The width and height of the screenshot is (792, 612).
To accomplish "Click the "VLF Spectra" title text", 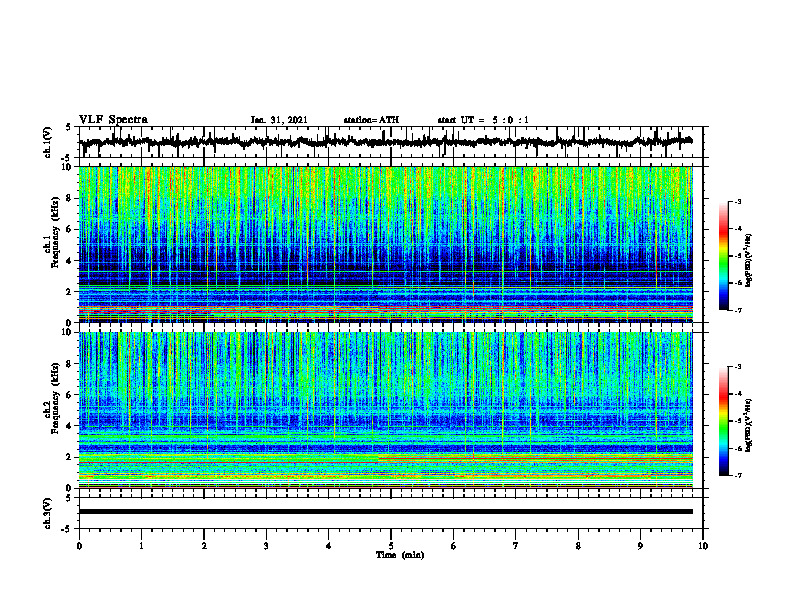I will (x=113, y=120).
